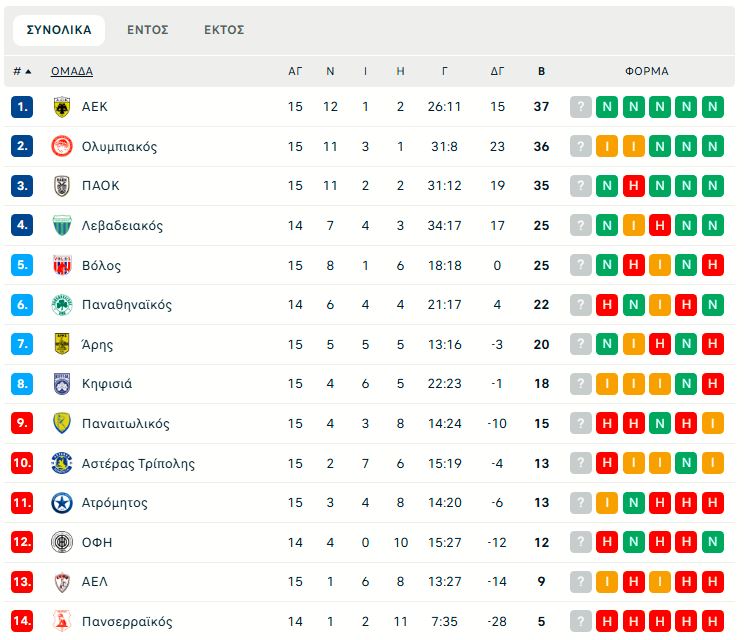This screenshot has height=640, width=744.
Task: Sort table by the # rank column
Action: click(x=21, y=71)
